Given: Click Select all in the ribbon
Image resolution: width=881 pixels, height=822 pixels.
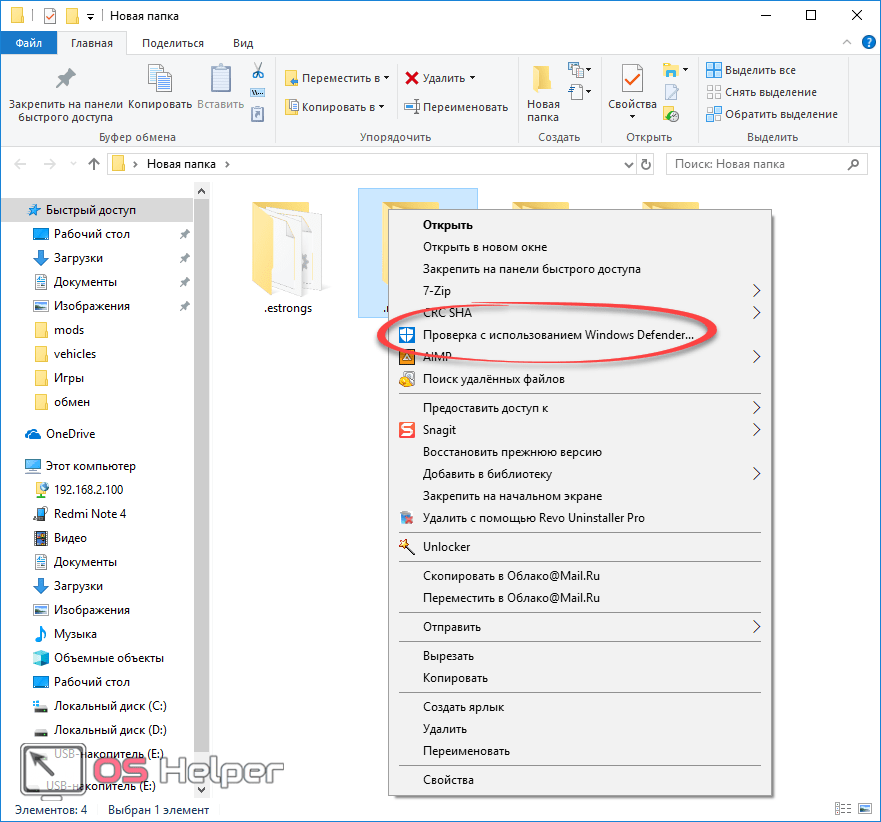Looking at the screenshot, I should point(759,70).
